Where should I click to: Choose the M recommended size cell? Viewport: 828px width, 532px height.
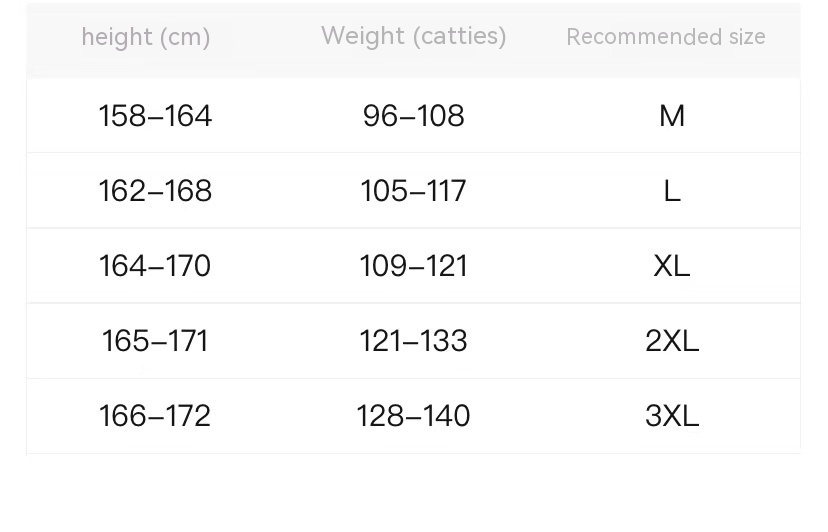(x=672, y=116)
